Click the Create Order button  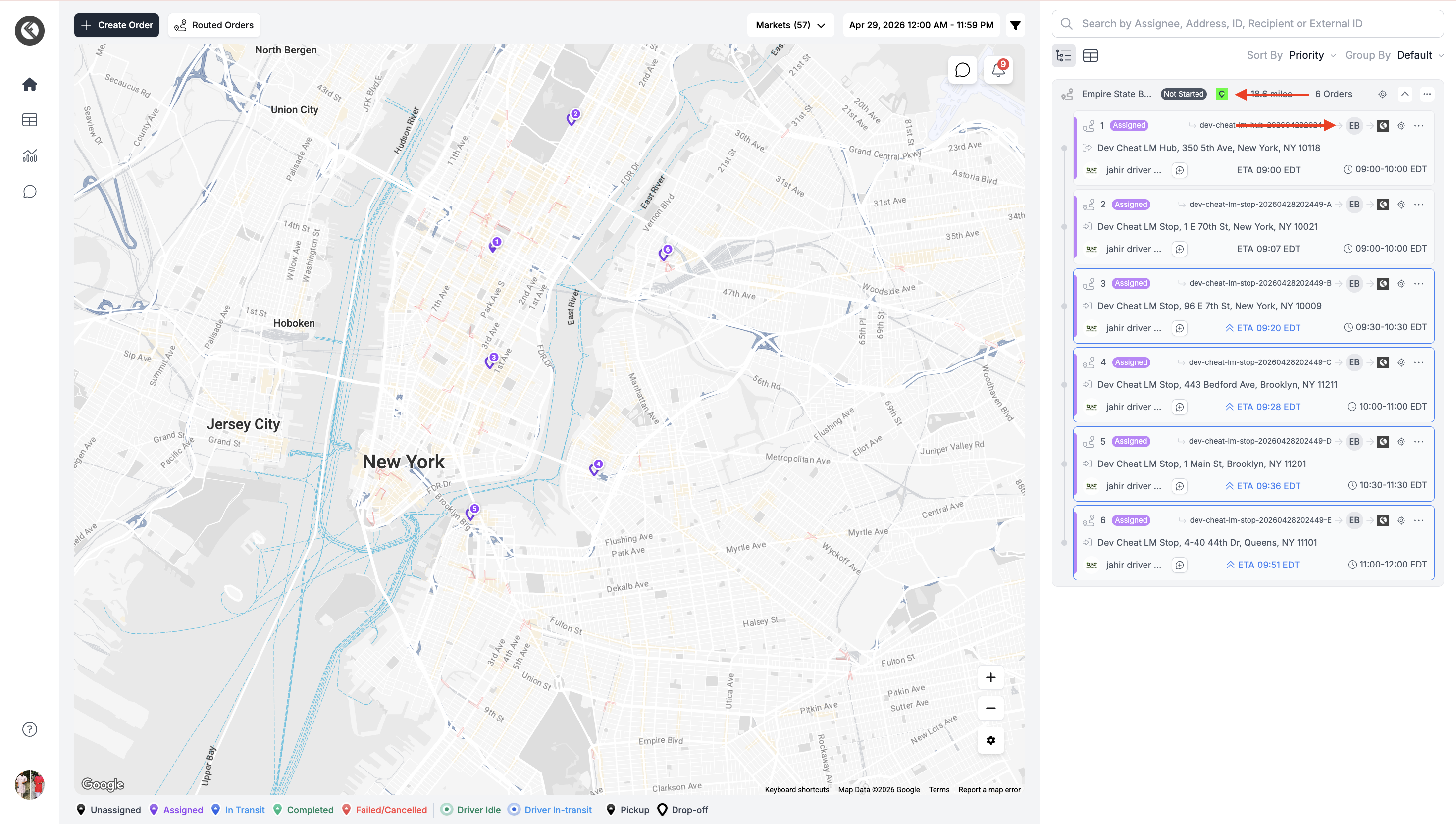(116, 25)
